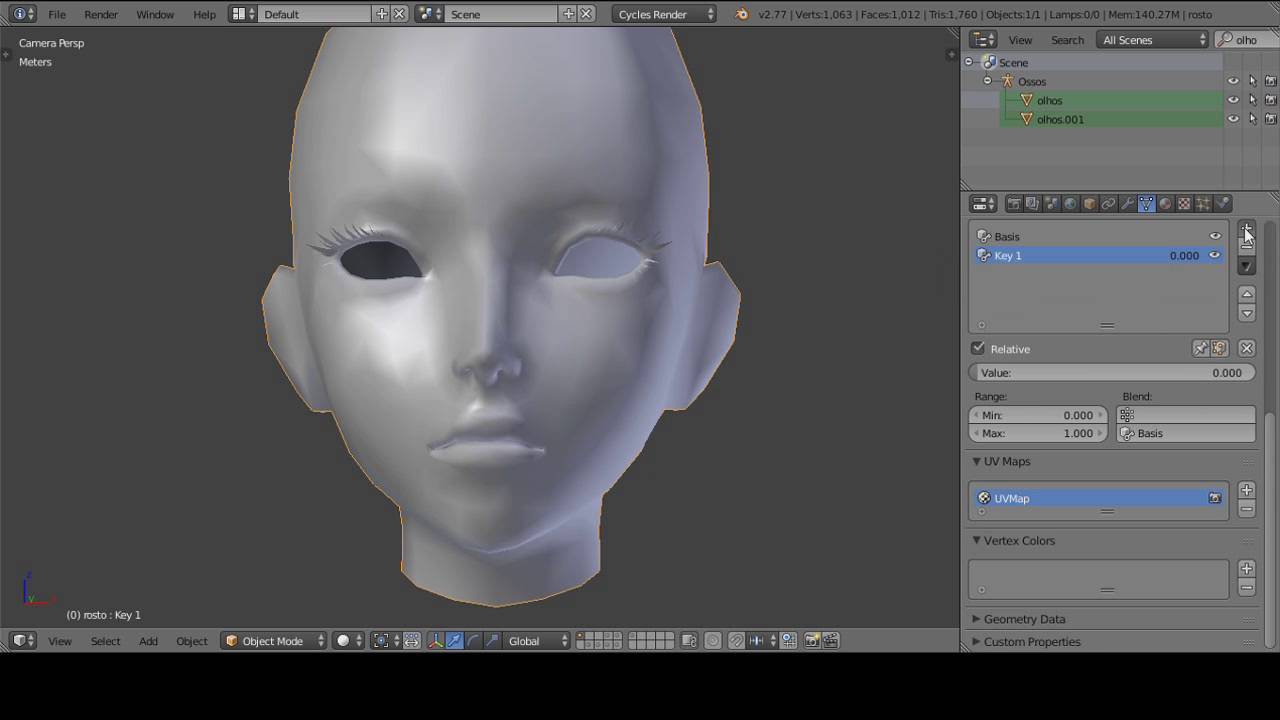Open the Cycles Render engine dropdown
1280x720 pixels.
[x=665, y=14]
